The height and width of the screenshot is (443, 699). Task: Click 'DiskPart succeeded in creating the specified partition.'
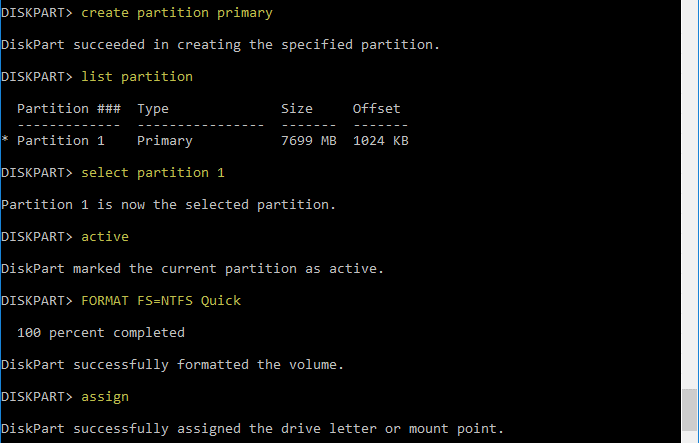click(x=220, y=45)
